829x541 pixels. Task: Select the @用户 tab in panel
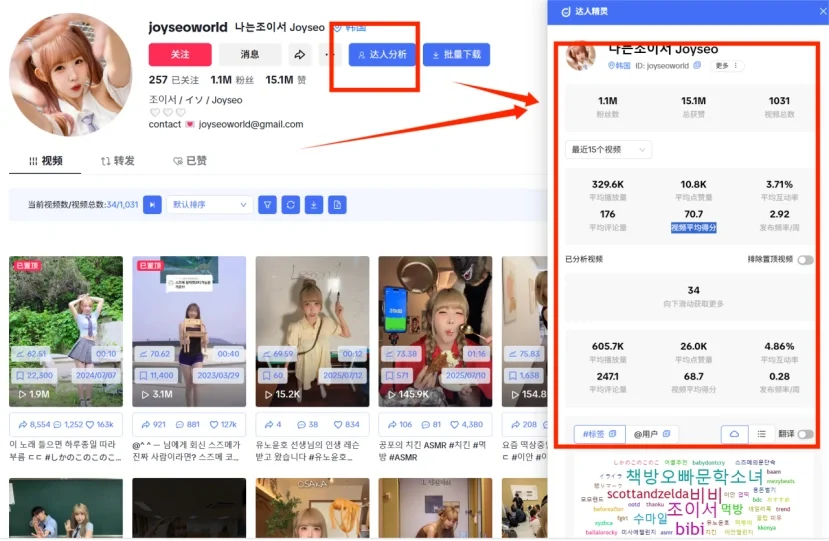point(651,434)
